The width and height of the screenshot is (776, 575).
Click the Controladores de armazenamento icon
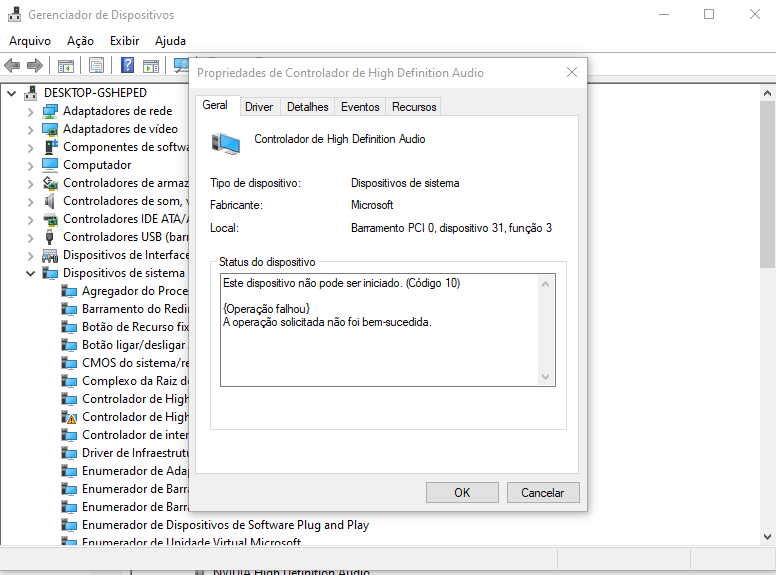(50, 183)
